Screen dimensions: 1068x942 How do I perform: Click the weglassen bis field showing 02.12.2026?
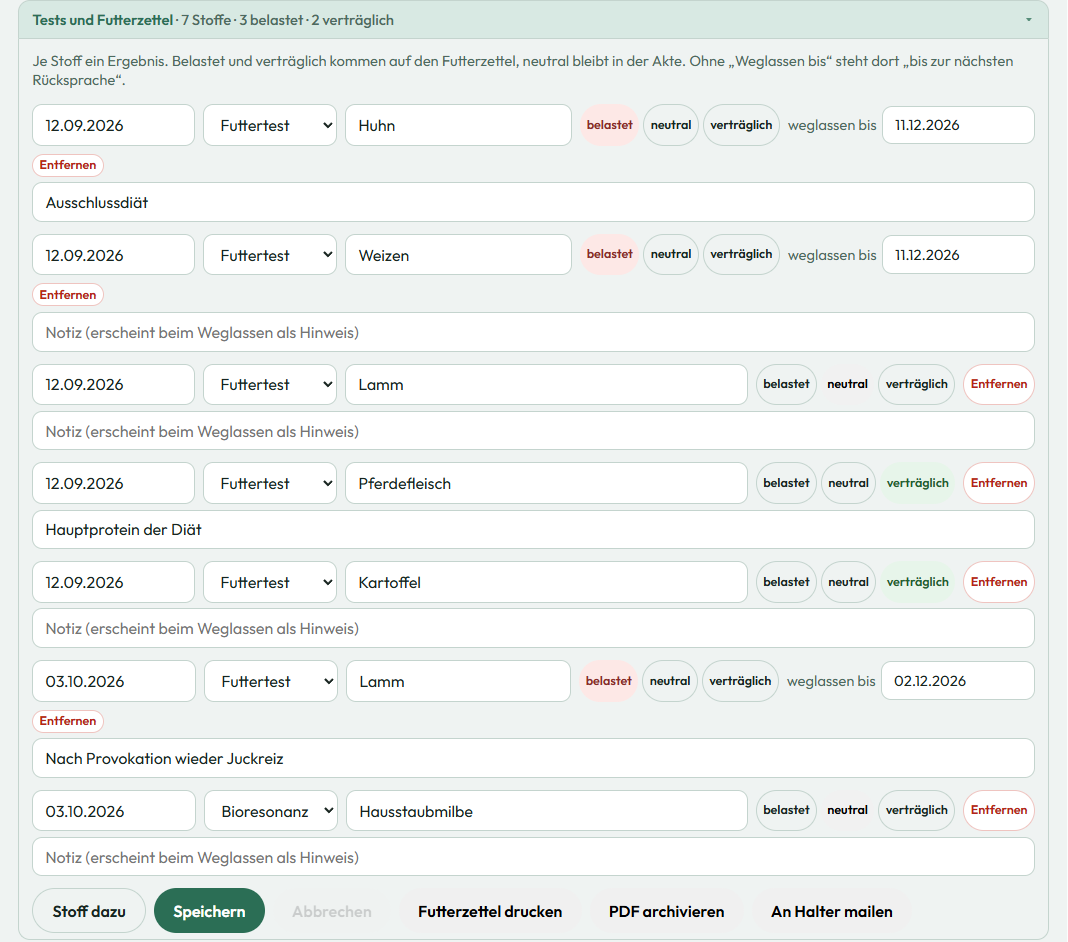958,680
